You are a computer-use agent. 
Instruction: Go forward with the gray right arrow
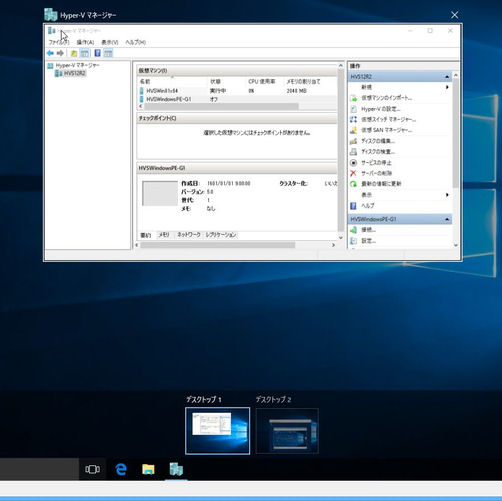pos(60,53)
